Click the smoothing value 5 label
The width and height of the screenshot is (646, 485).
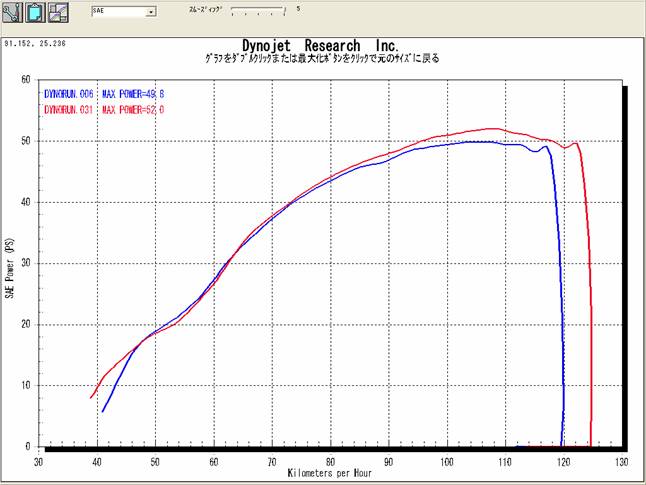coord(297,9)
